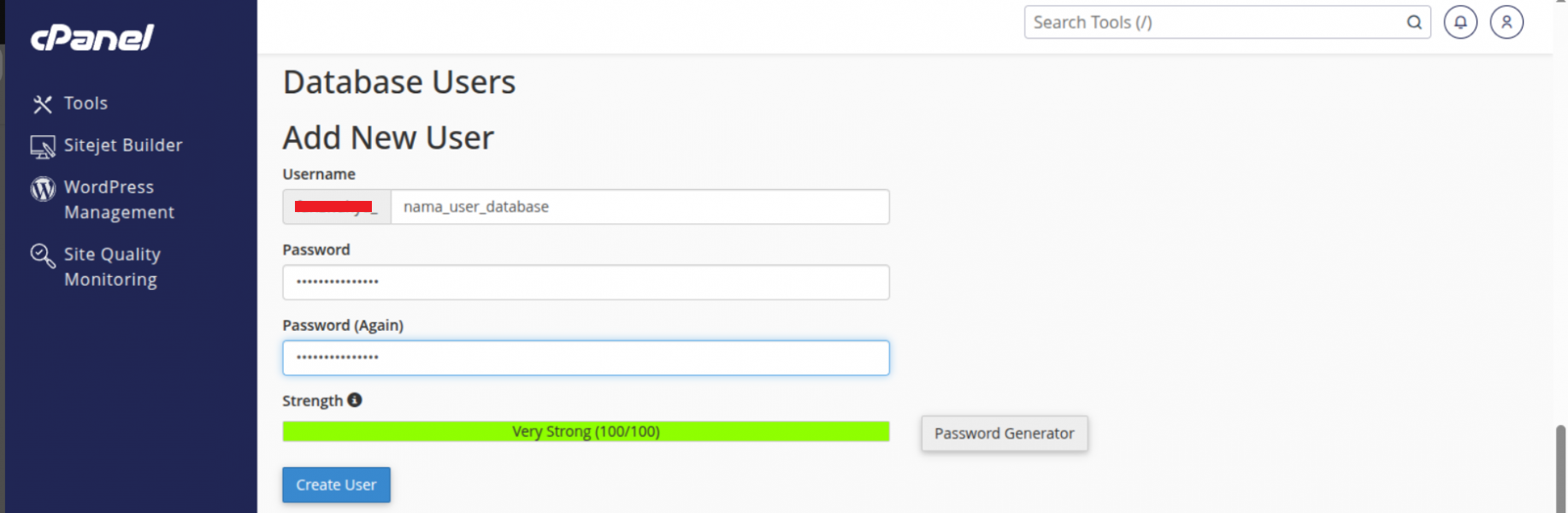The width and height of the screenshot is (1568, 513).
Task: Click into the Password field
Action: pos(586,282)
